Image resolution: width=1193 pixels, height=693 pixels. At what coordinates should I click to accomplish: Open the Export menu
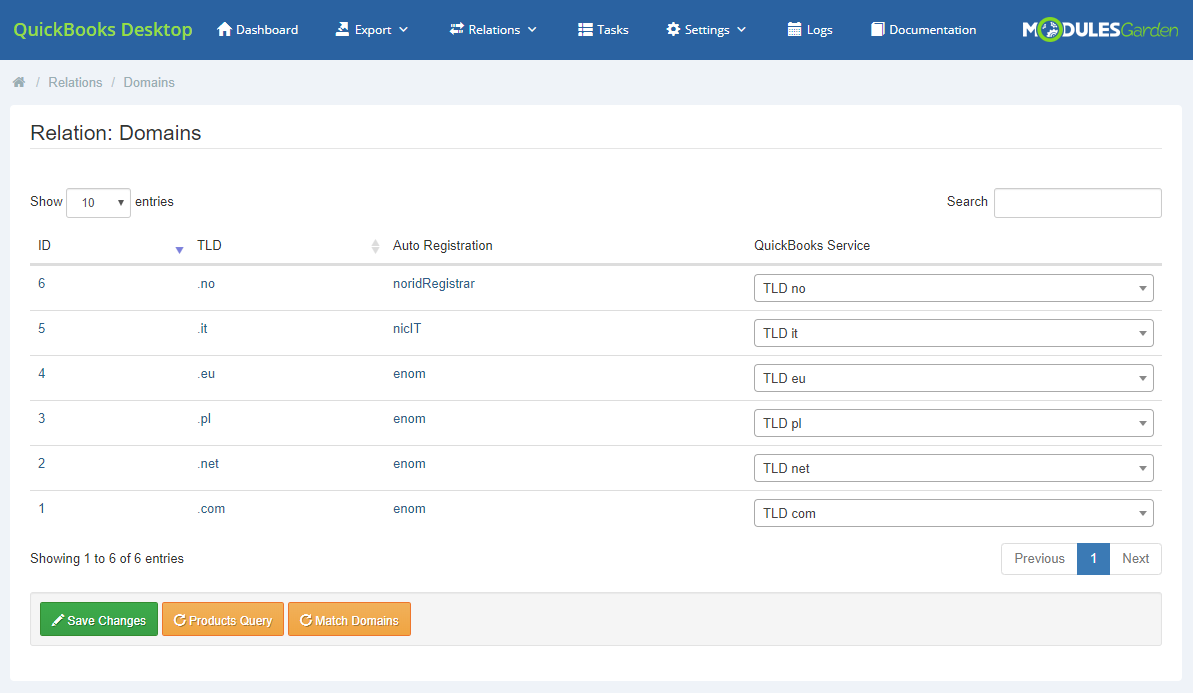(371, 29)
